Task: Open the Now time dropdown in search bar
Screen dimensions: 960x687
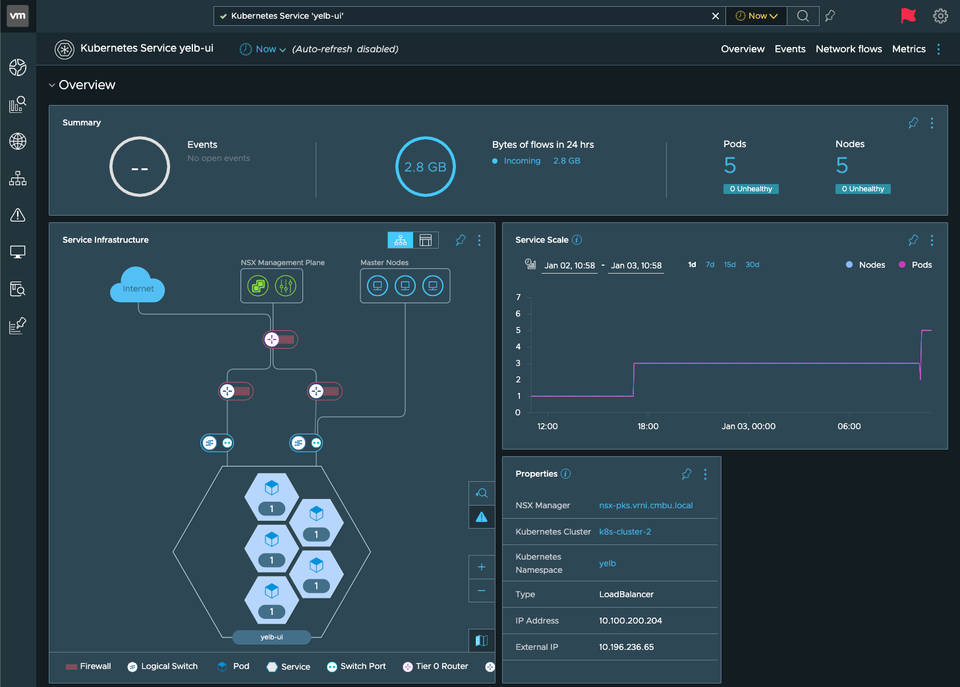Action: click(x=756, y=16)
